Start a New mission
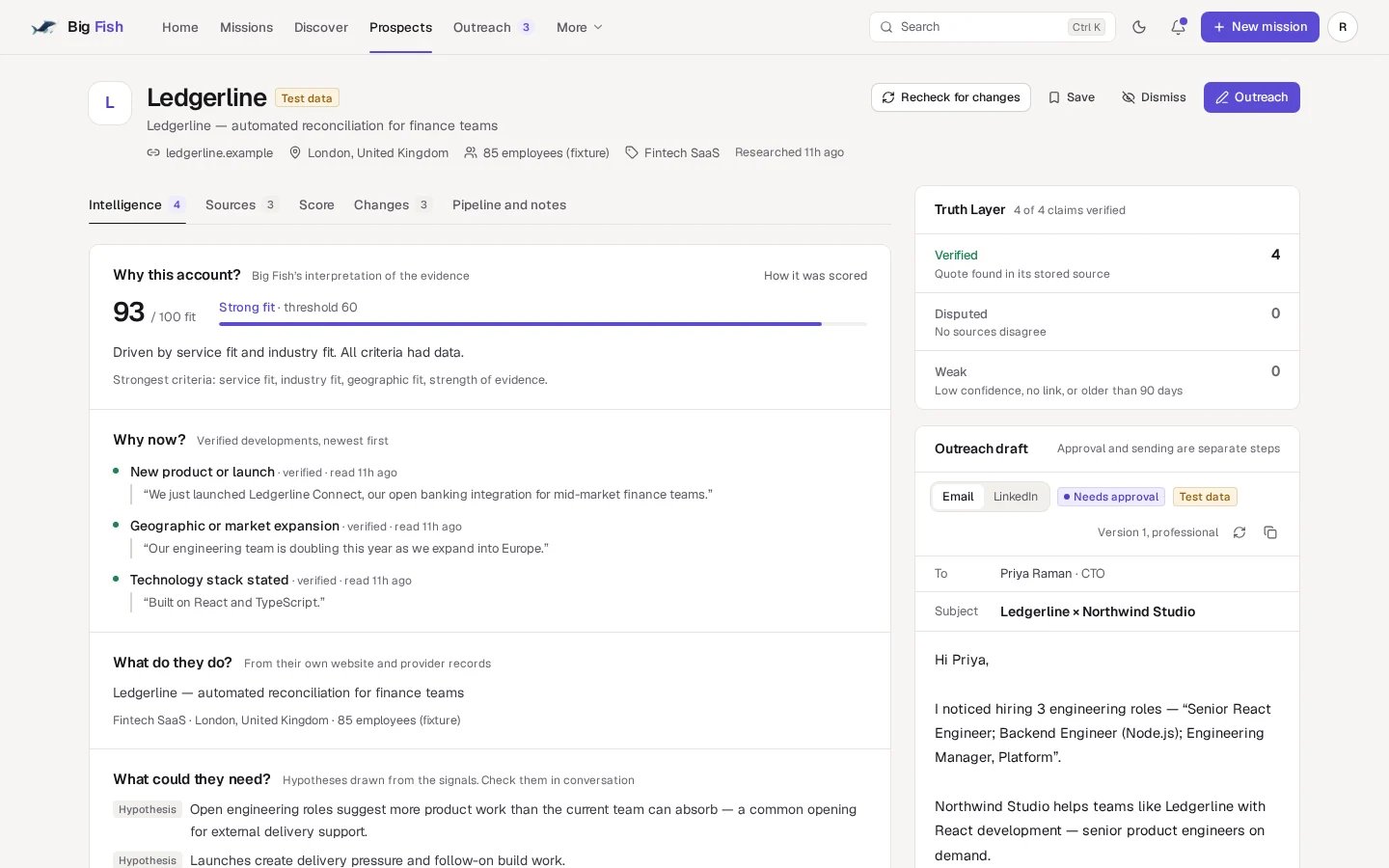Image resolution: width=1389 pixels, height=868 pixels. [x=1260, y=27]
